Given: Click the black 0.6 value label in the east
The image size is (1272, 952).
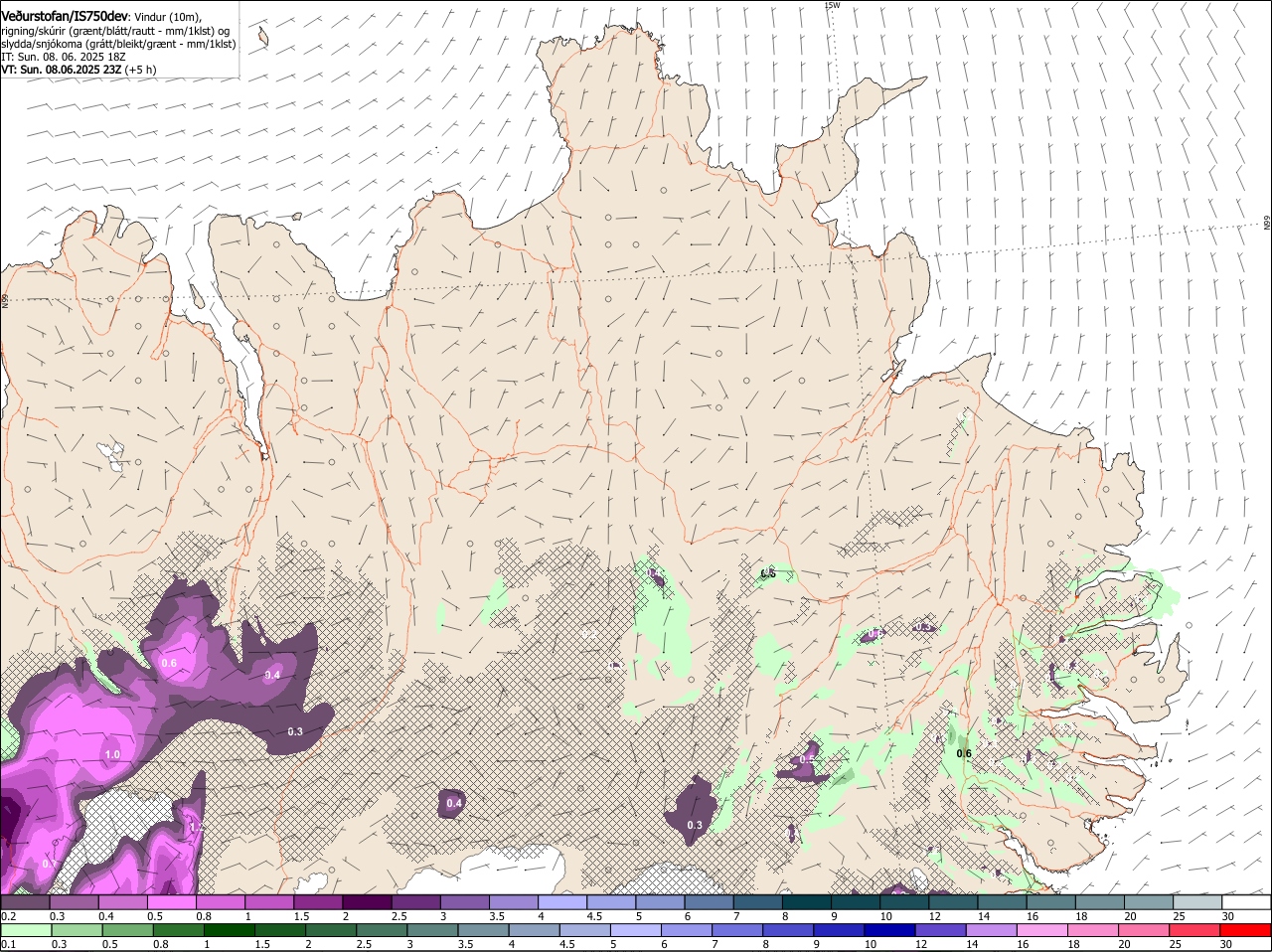Looking at the screenshot, I should (964, 754).
